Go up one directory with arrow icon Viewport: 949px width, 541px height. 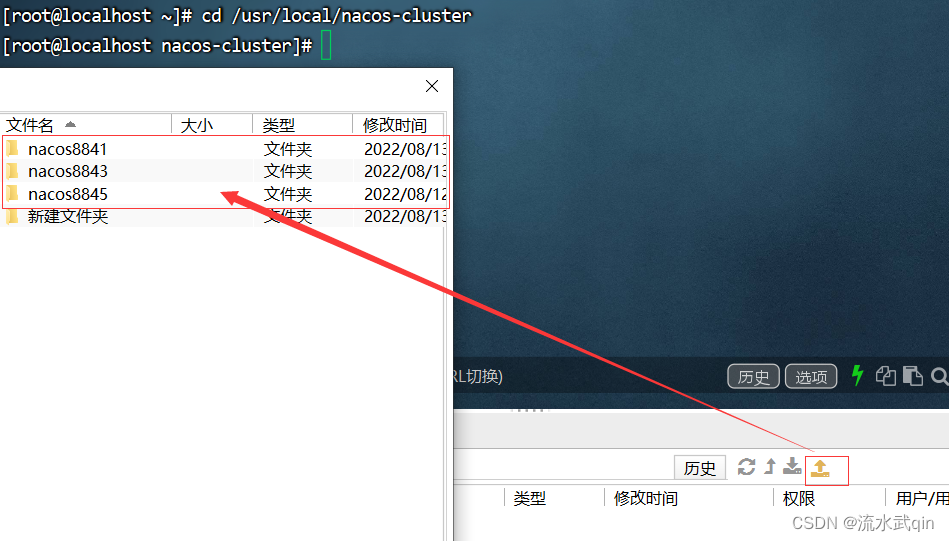pyautogui.click(x=770, y=466)
